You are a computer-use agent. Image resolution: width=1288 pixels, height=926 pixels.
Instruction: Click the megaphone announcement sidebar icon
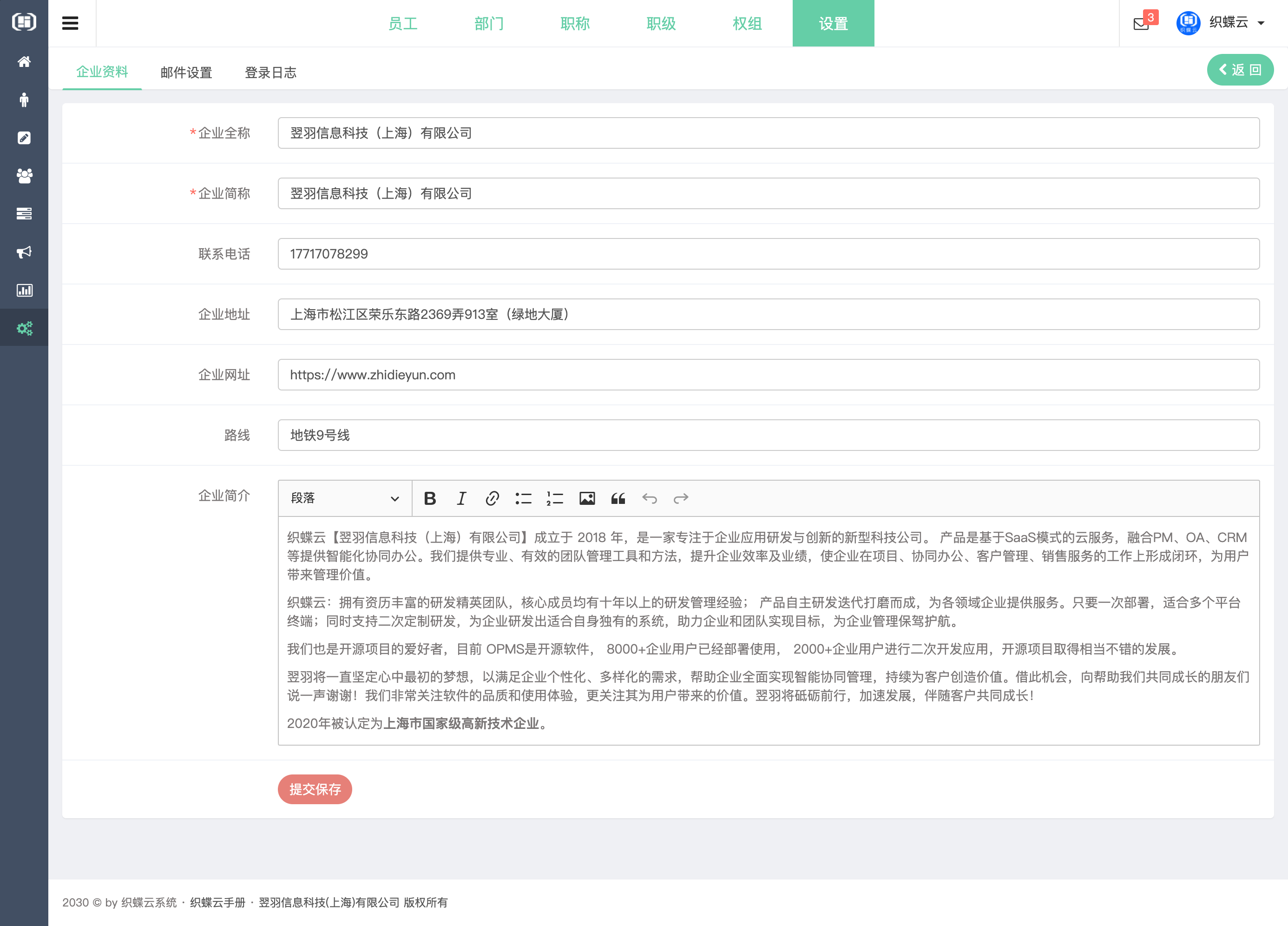coord(24,251)
